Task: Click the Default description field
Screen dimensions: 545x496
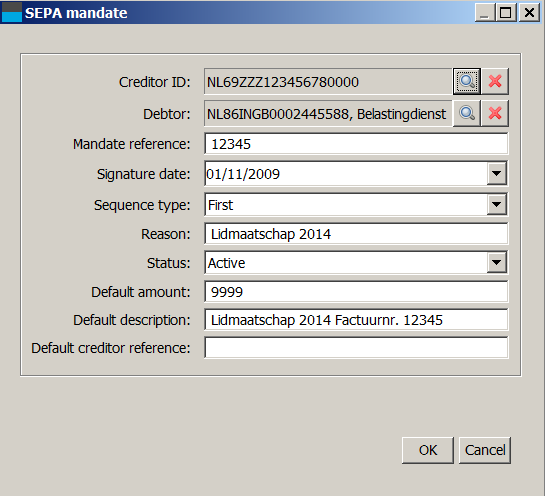Action: click(x=356, y=319)
